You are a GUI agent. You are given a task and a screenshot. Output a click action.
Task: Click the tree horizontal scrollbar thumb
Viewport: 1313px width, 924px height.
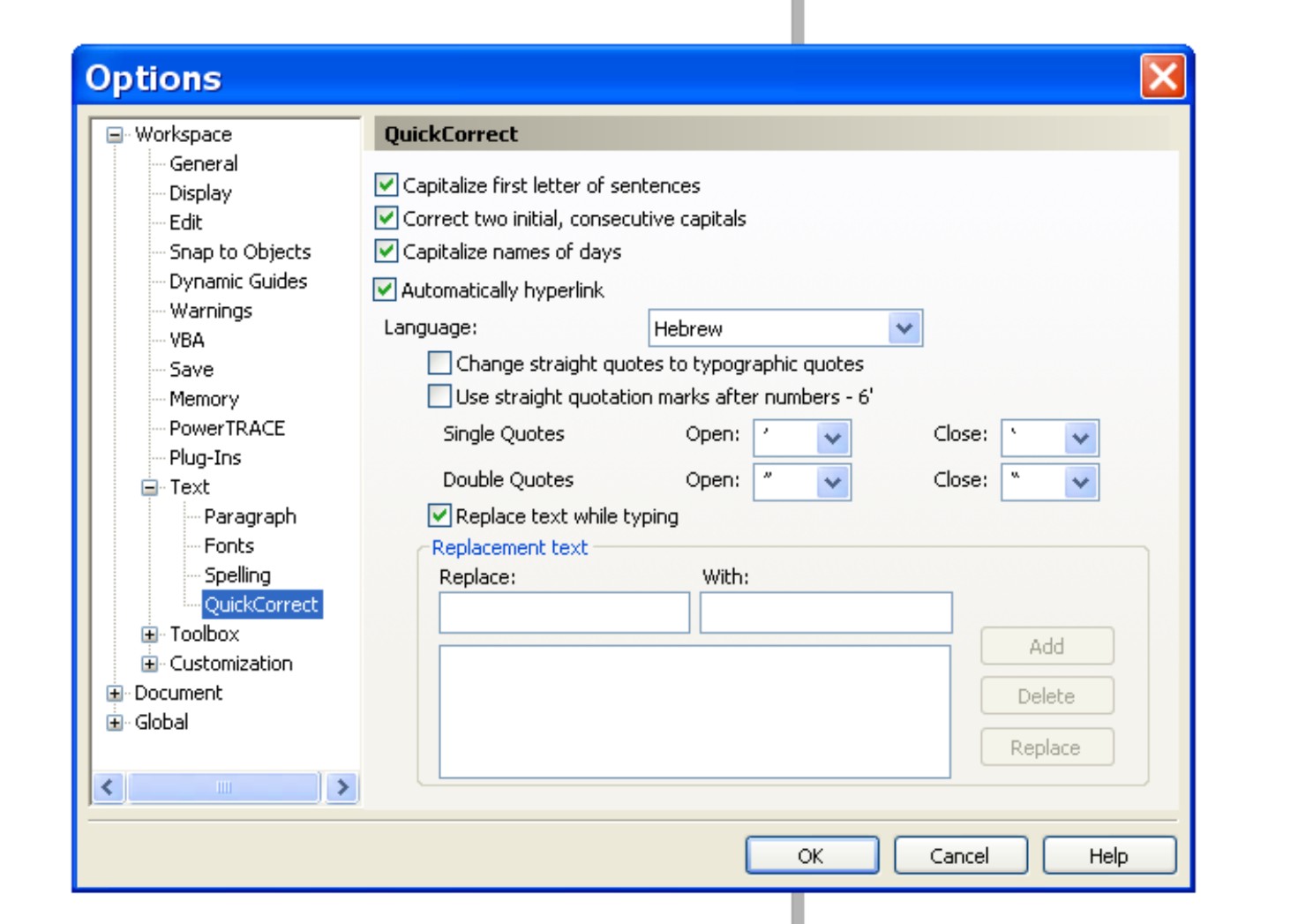(x=223, y=787)
